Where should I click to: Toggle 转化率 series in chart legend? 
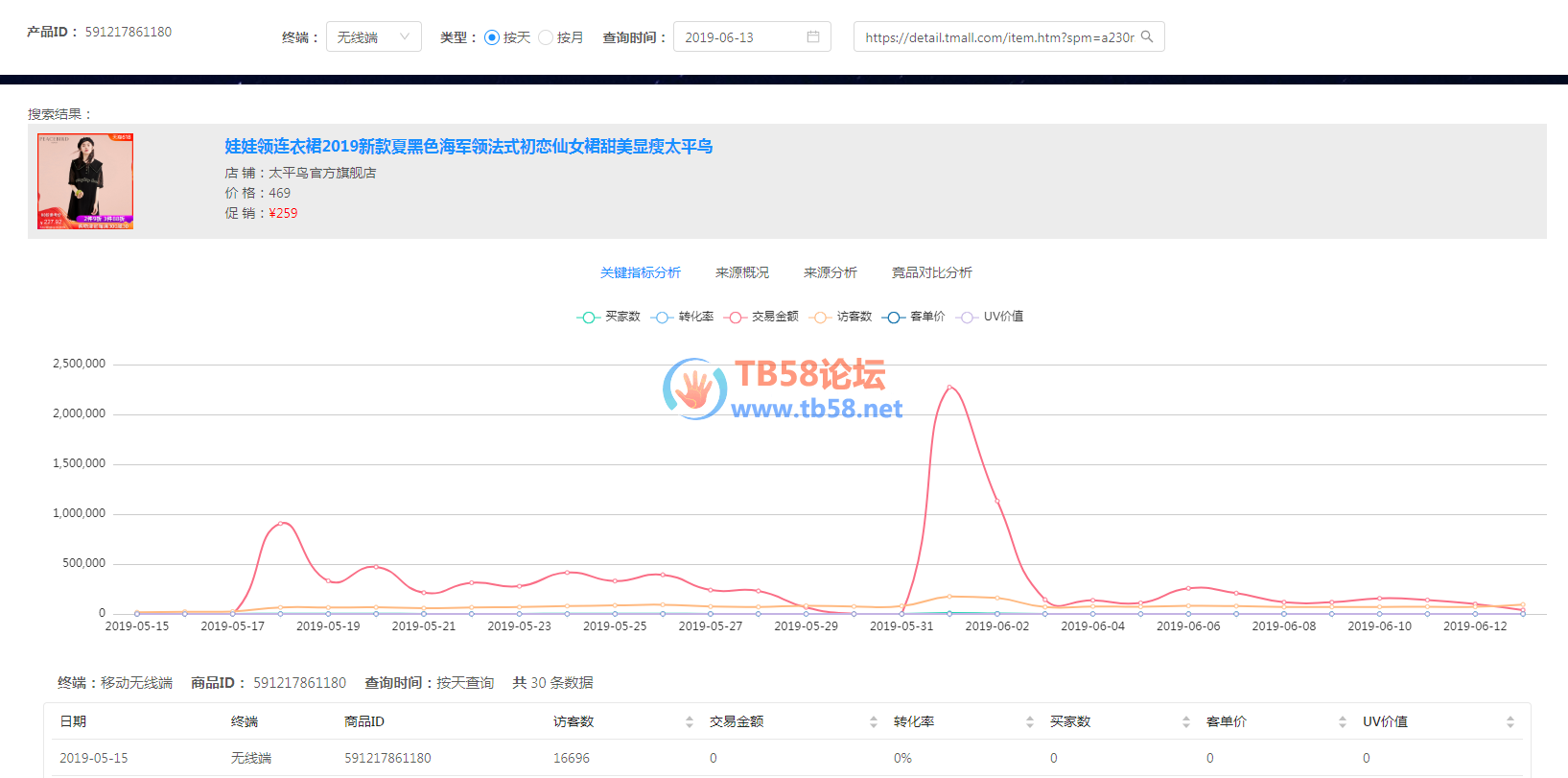pos(683,317)
